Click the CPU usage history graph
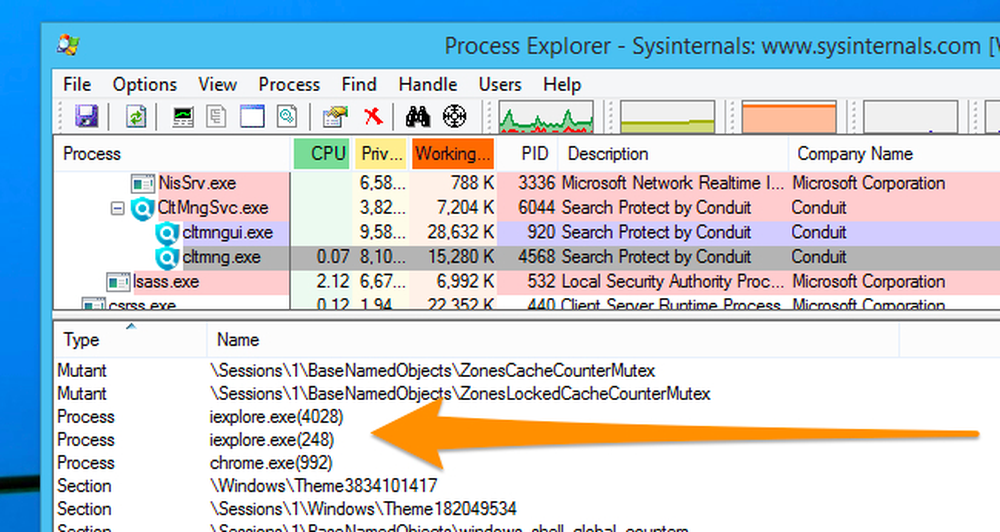Screen dimensions: 1000x532 click(x=546, y=117)
